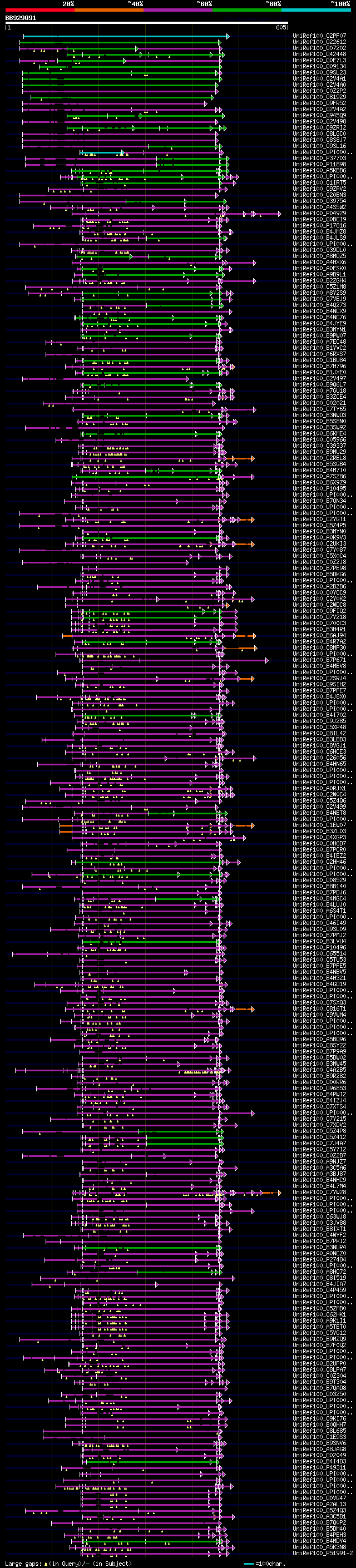Click hit label UniRef100_B4MDY4

pyautogui.click(x=319, y=1542)
